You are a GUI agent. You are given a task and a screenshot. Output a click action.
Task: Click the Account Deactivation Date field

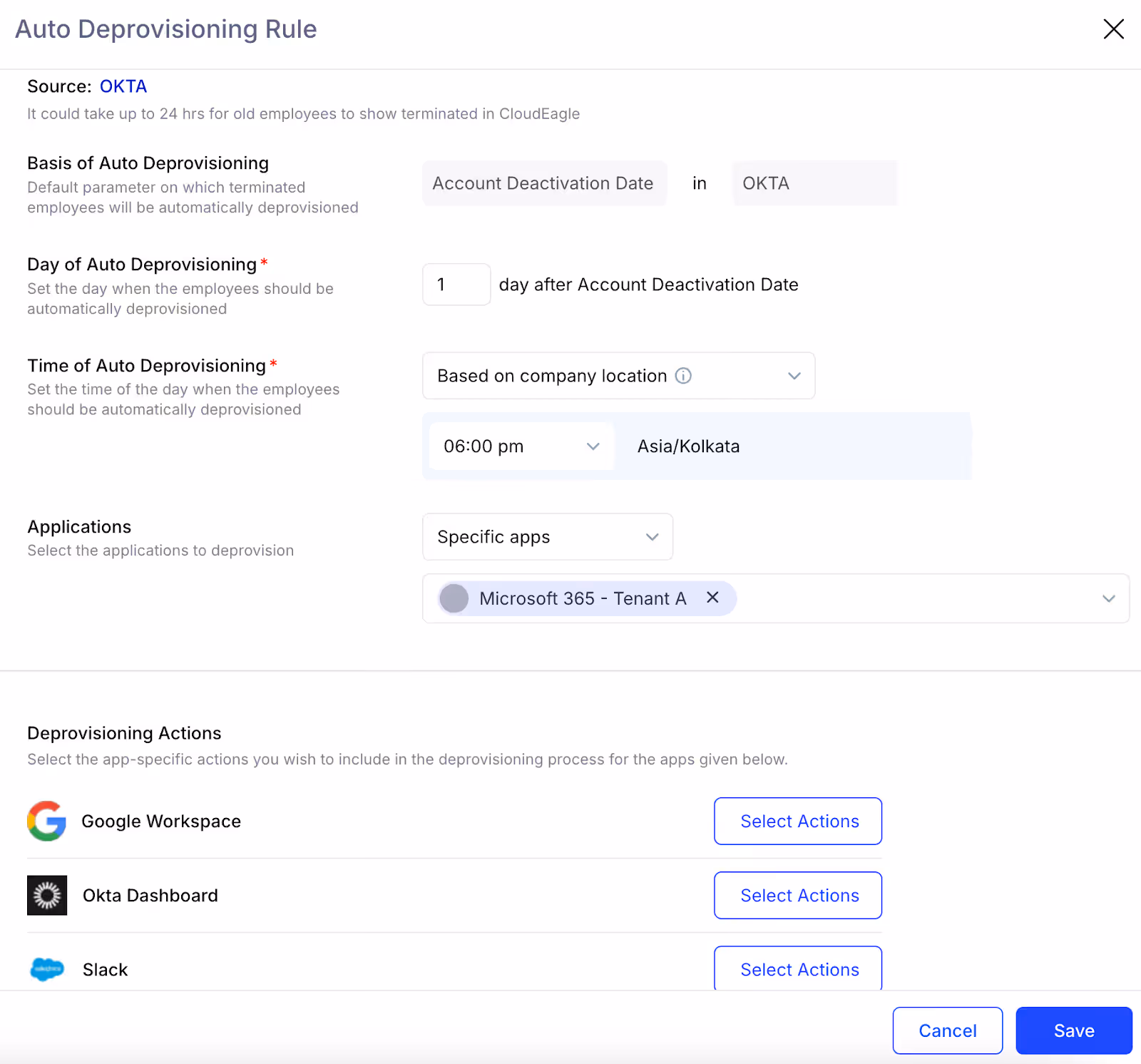pyautogui.click(x=545, y=183)
